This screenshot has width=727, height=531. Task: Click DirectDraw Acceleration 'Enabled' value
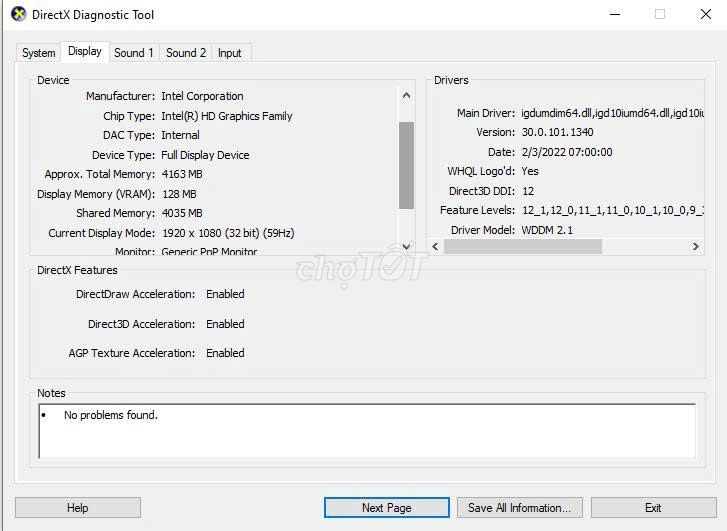coord(225,294)
